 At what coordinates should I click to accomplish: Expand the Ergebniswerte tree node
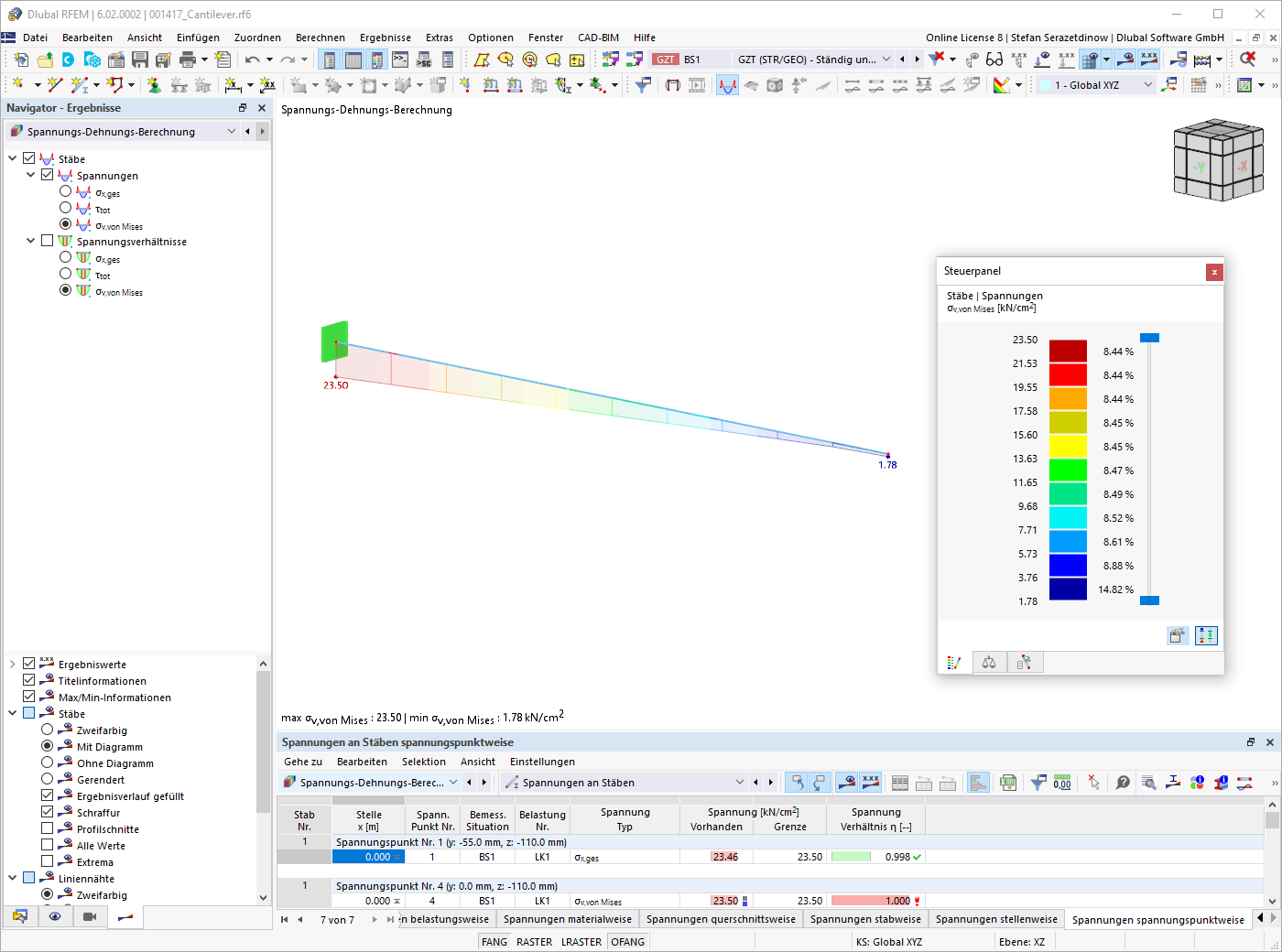click(13, 664)
